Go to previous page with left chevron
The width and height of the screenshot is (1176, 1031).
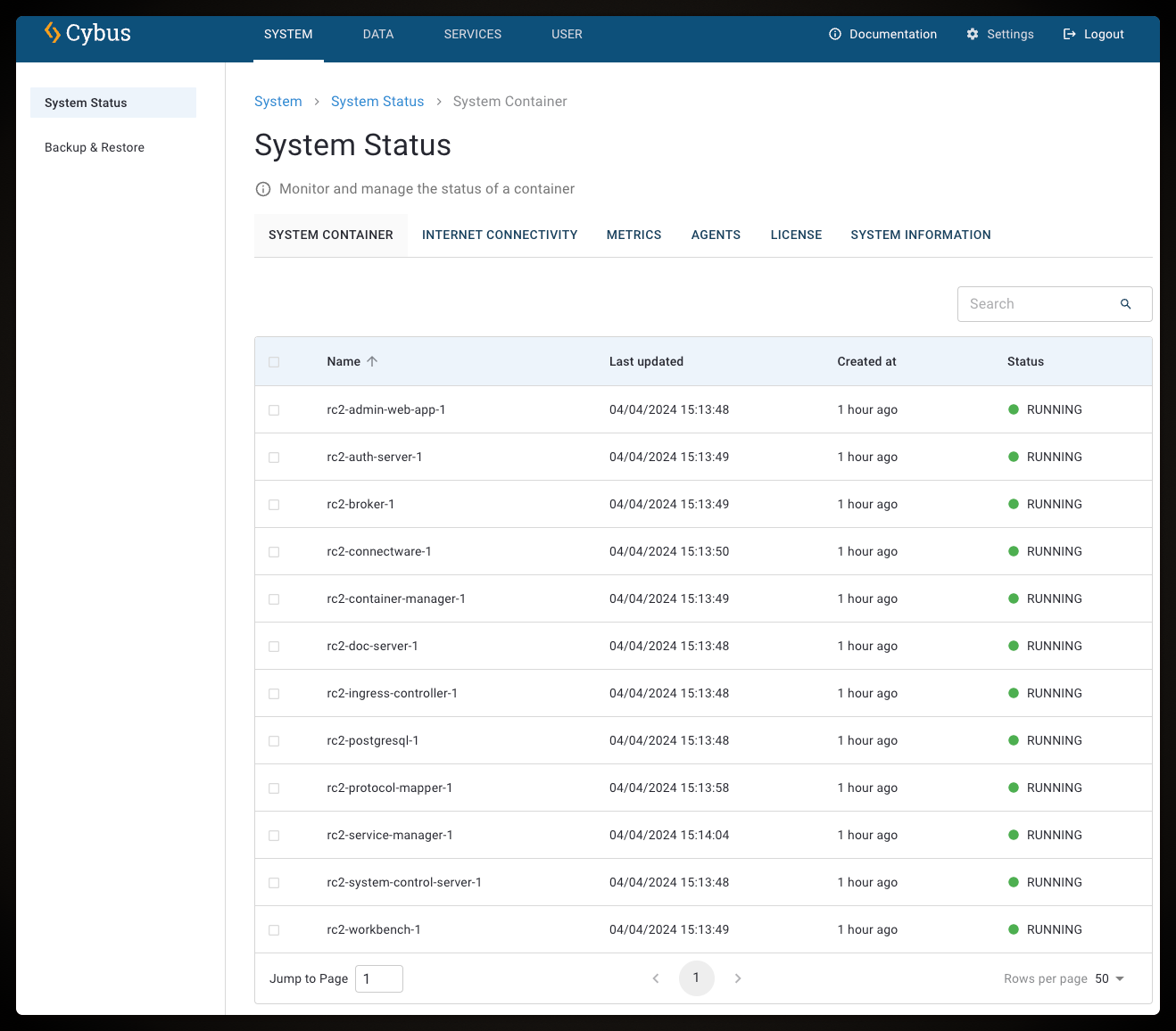click(656, 978)
